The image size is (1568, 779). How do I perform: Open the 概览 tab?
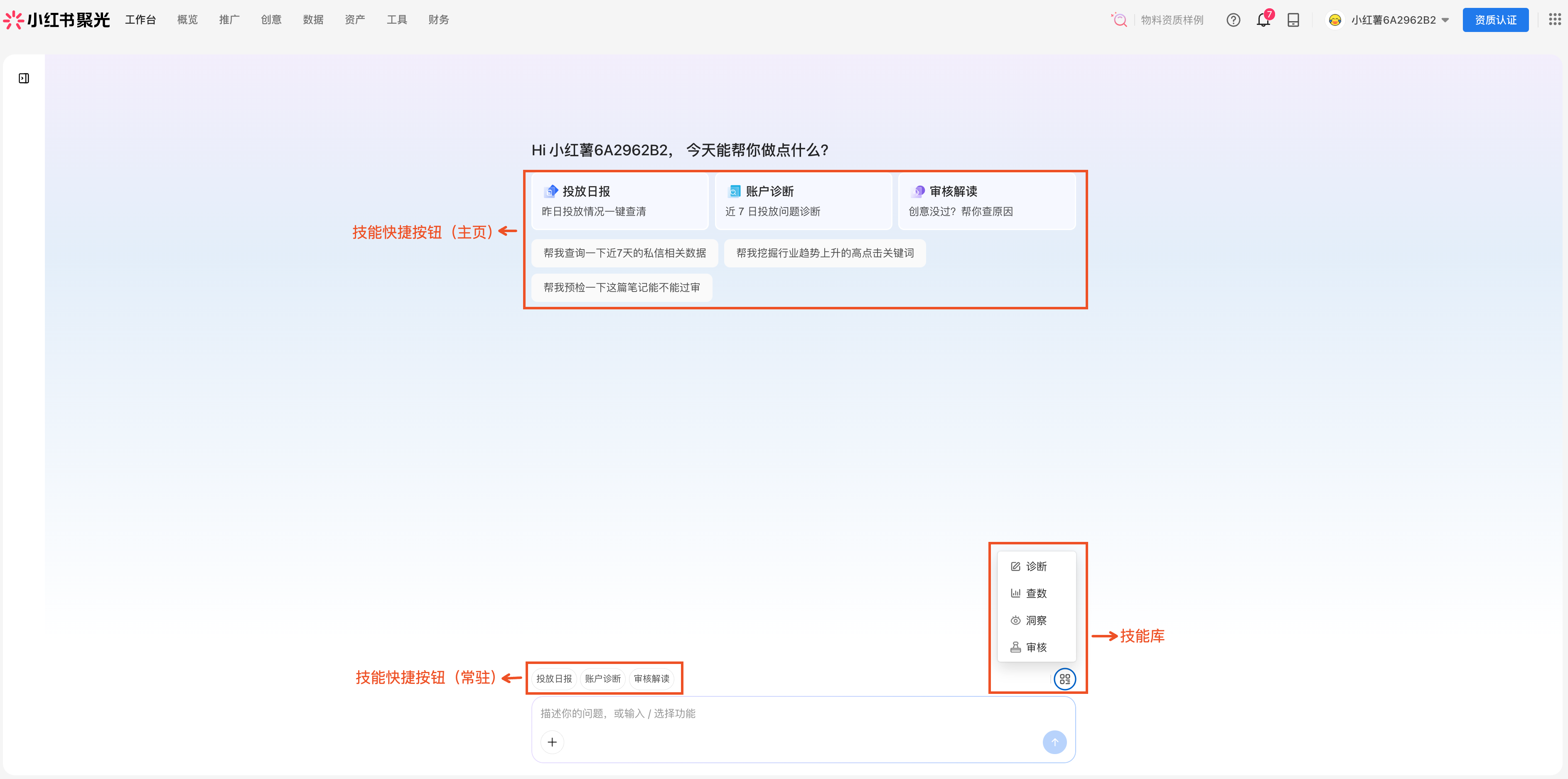tap(187, 20)
